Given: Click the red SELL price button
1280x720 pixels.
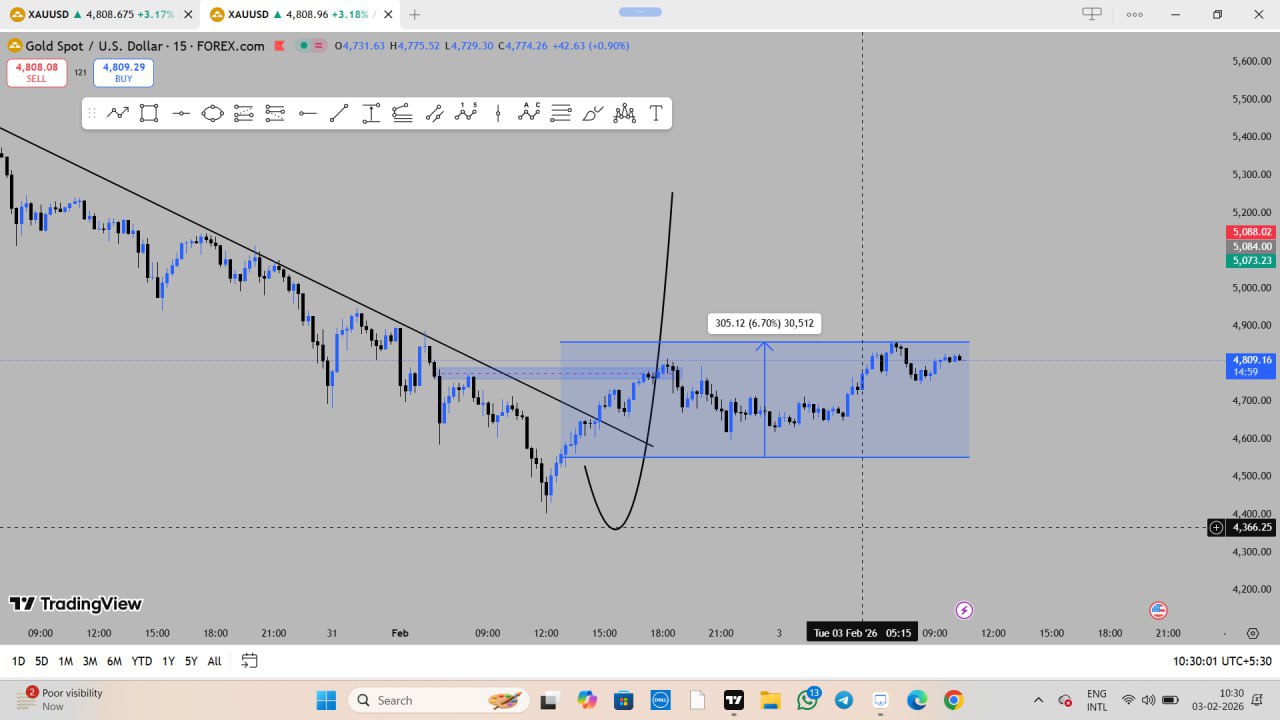Looking at the screenshot, I should click(x=37, y=73).
